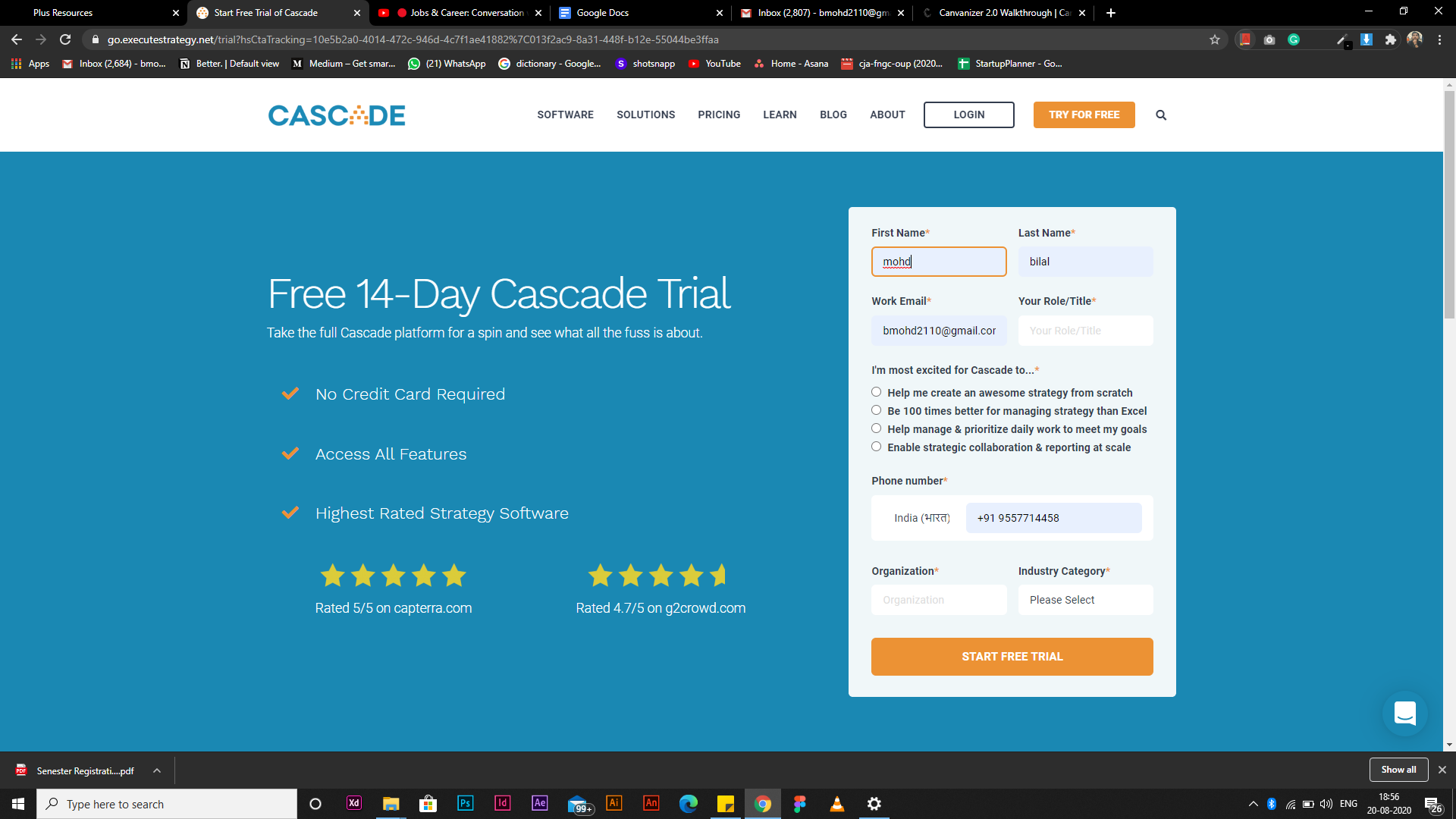The width and height of the screenshot is (1456, 819).
Task: Focus the Last Name field containing bilal
Action: click(x=1085, y=262)
